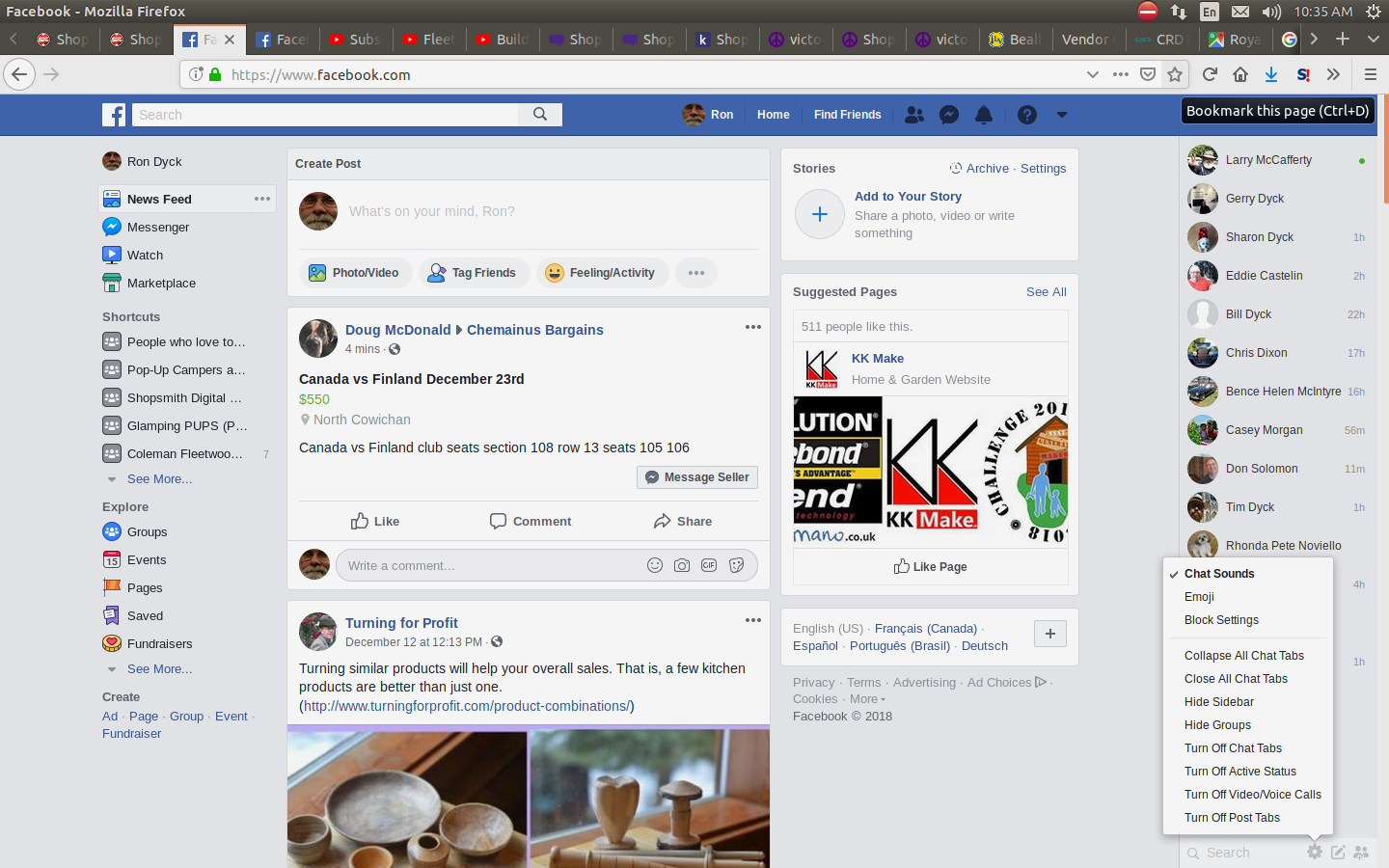Select Turn Off Post Tabs
This screenshot has height=868, width=1389.
(x=1232, y=818)
